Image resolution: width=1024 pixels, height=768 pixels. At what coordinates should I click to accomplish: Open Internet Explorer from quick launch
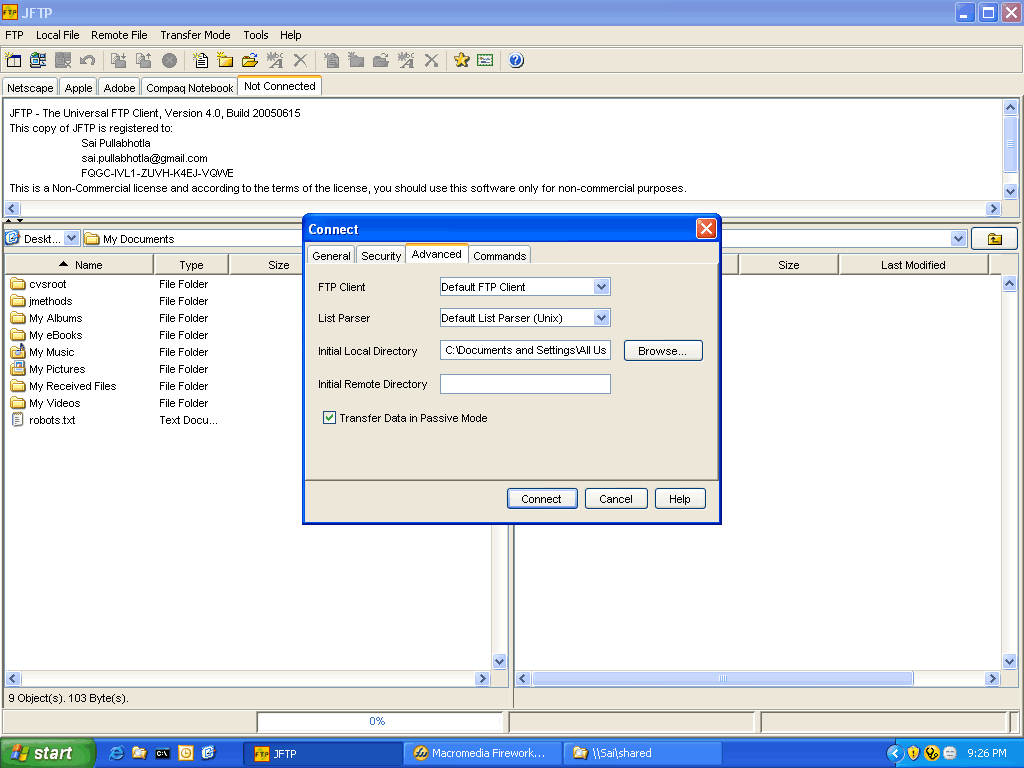coord(116,753)
